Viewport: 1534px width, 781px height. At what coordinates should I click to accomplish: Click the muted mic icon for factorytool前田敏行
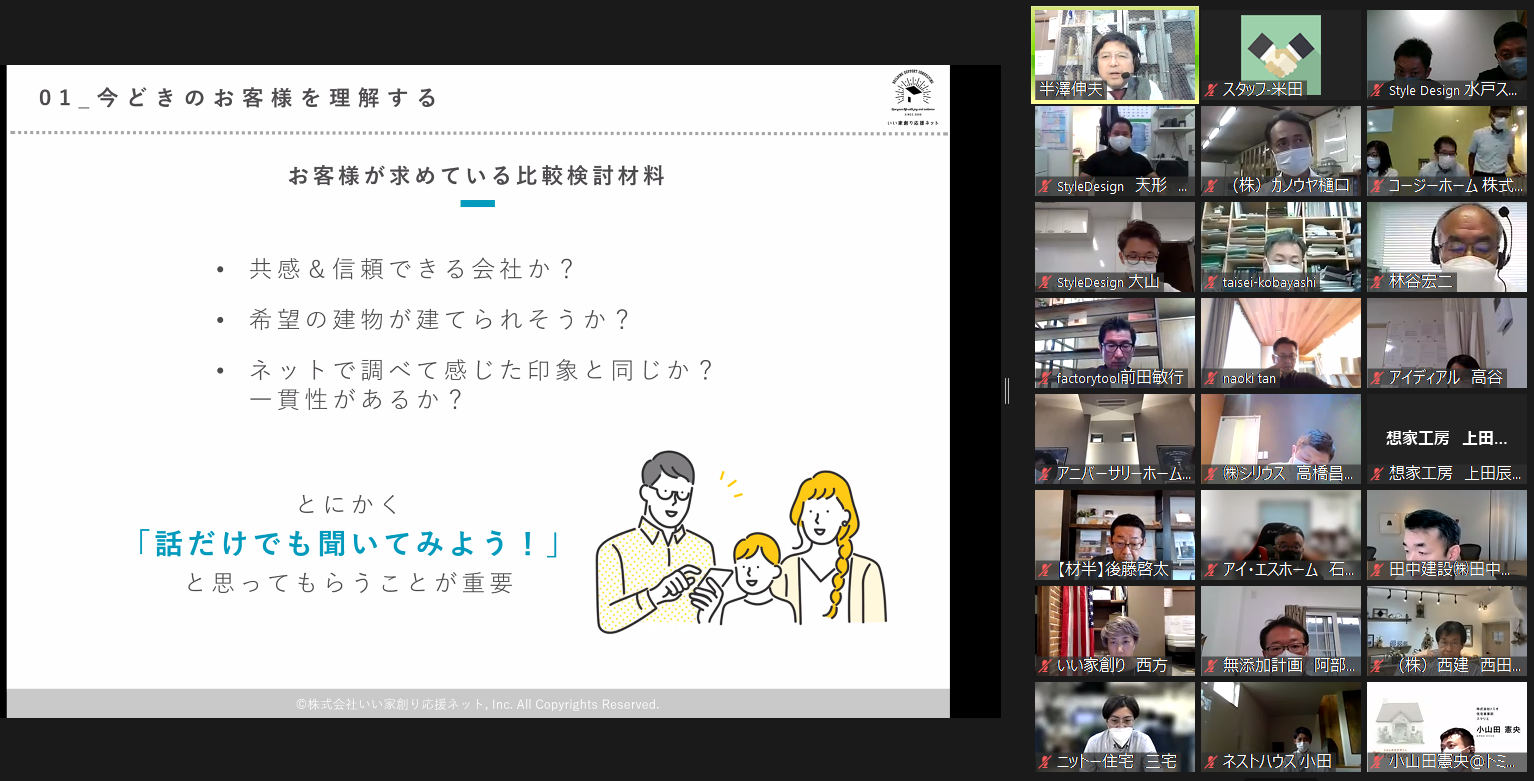point(1046,378)
